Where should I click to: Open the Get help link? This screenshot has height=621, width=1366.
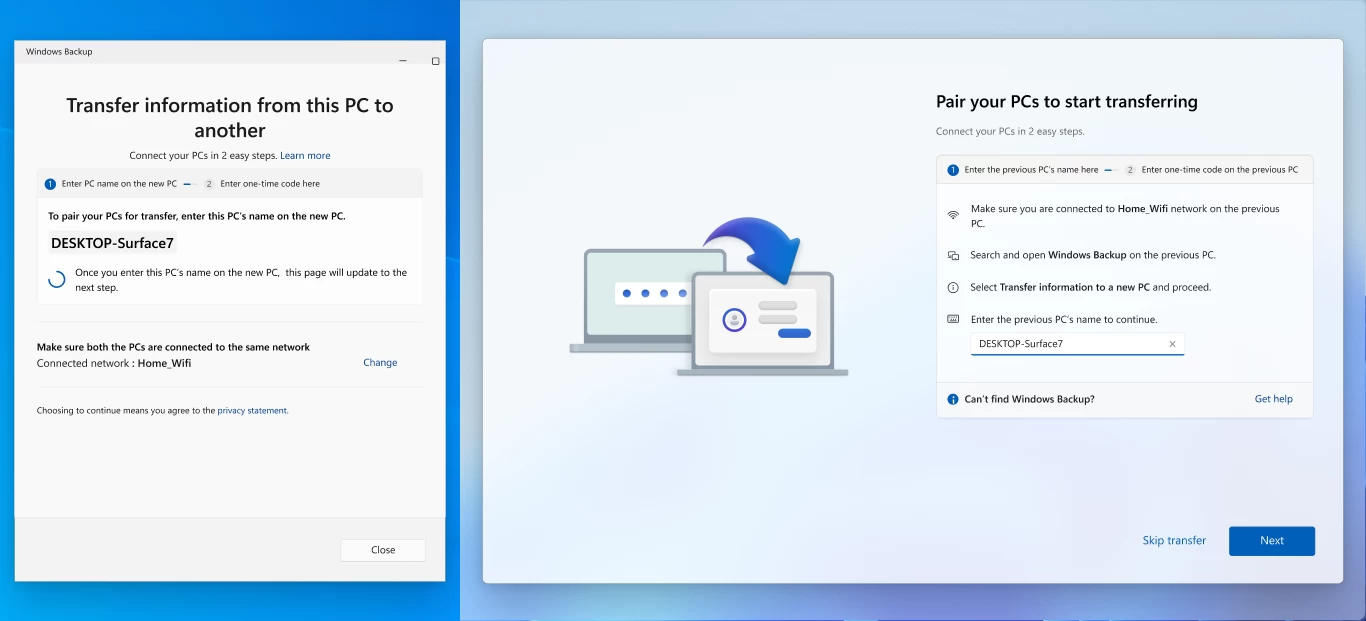(x=1273, y=399)
